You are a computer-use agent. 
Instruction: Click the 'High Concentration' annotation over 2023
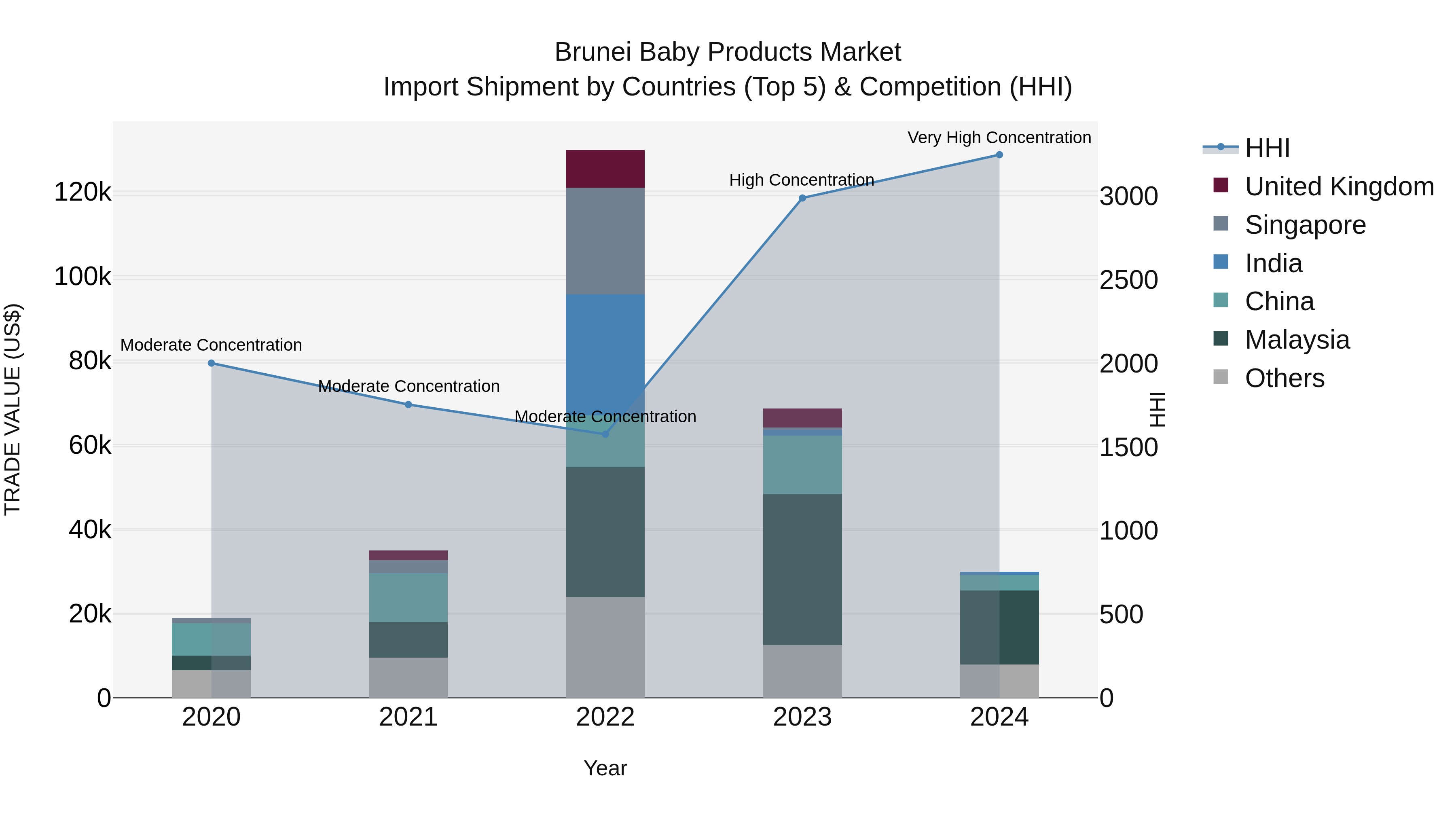tap(802, 180)
